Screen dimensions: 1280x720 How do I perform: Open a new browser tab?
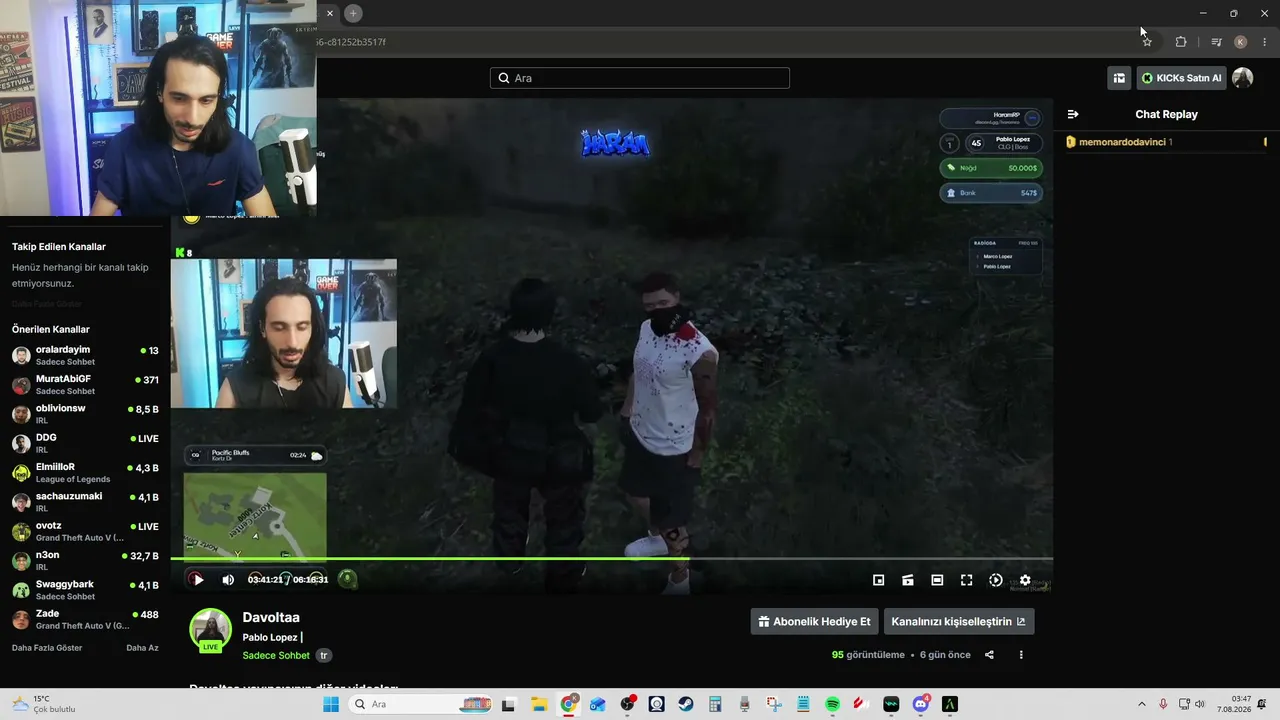tap(353, 13)
